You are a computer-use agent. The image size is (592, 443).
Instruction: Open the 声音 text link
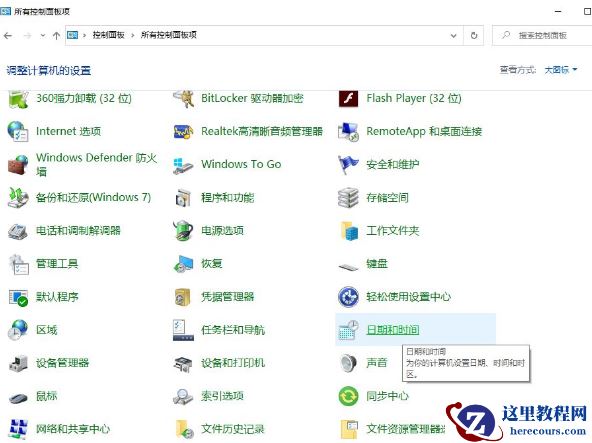[377, 363]
